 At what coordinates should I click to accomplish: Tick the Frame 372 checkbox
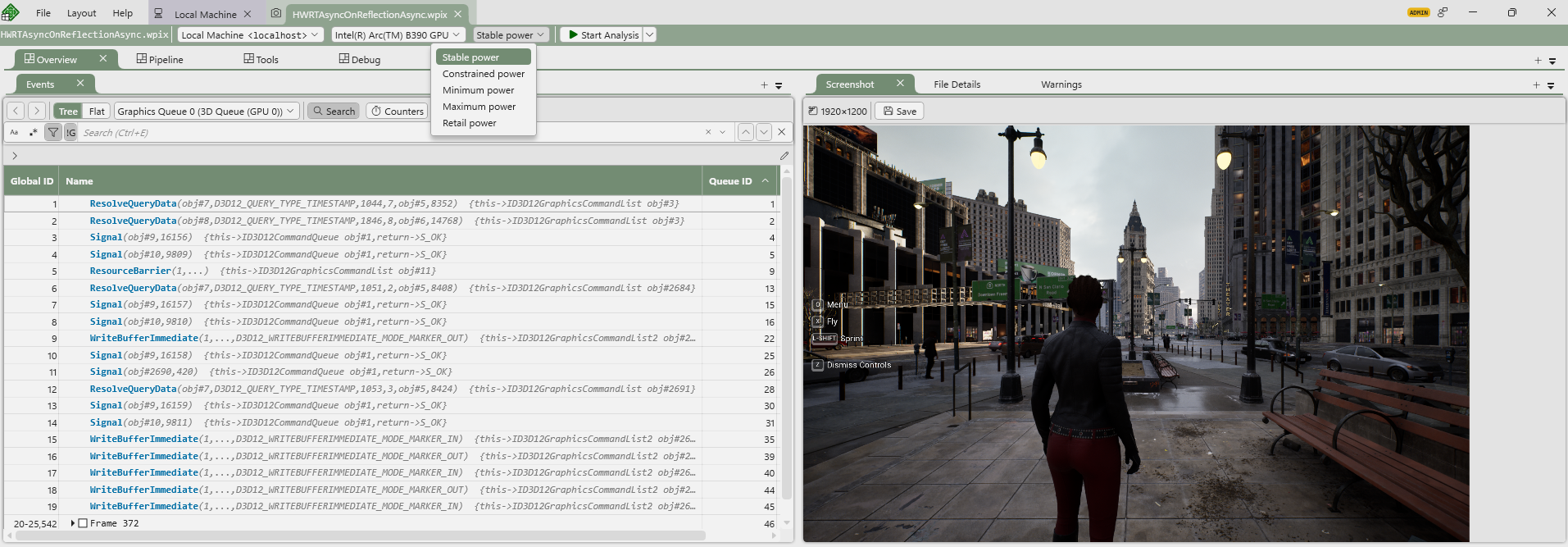(83, 523)
